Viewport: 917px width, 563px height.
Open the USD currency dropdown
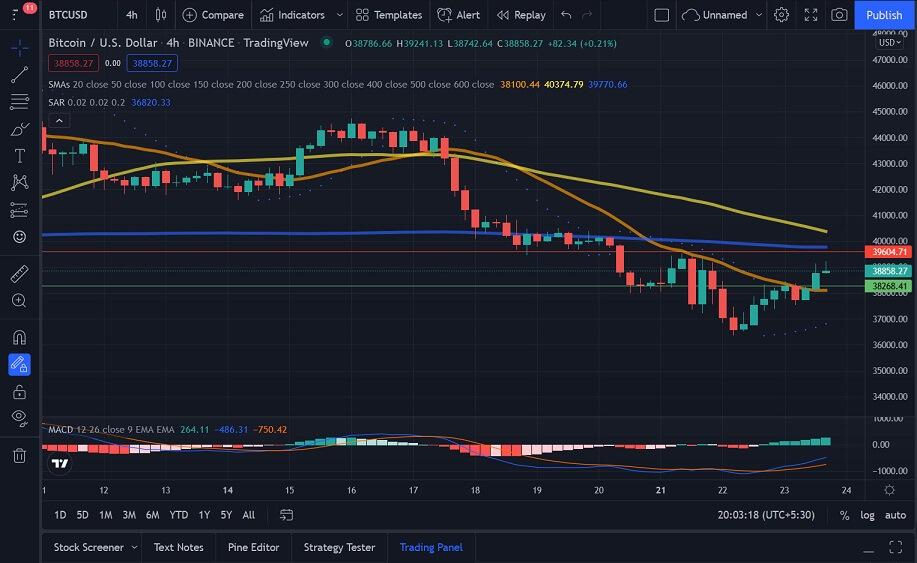tap(887, 42)
